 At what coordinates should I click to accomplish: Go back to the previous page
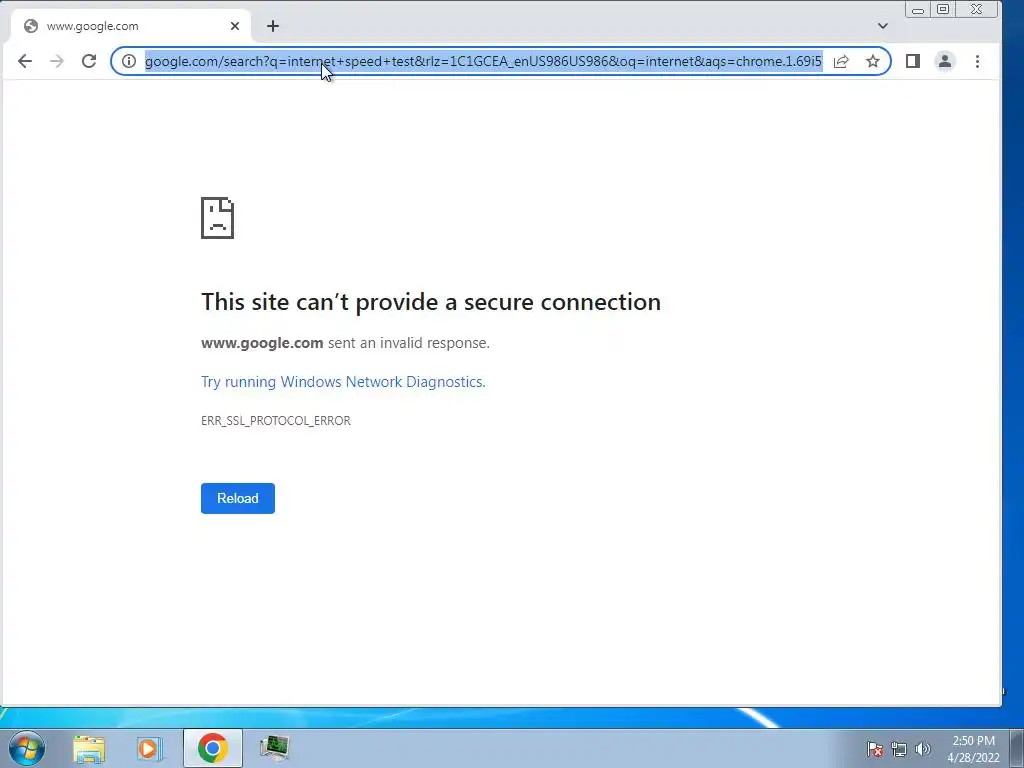[25, 61]
